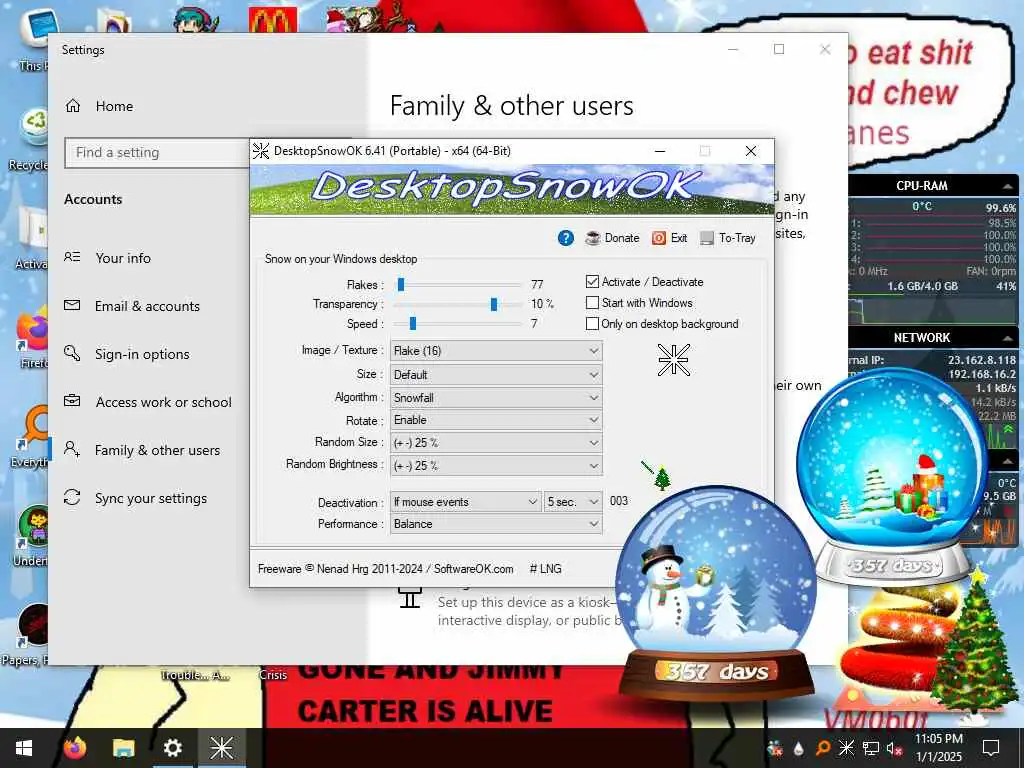Click the magnifier search icon in system tray
Image resolution: width=1024 pixels, height=768 pixels.
[823, 748]
